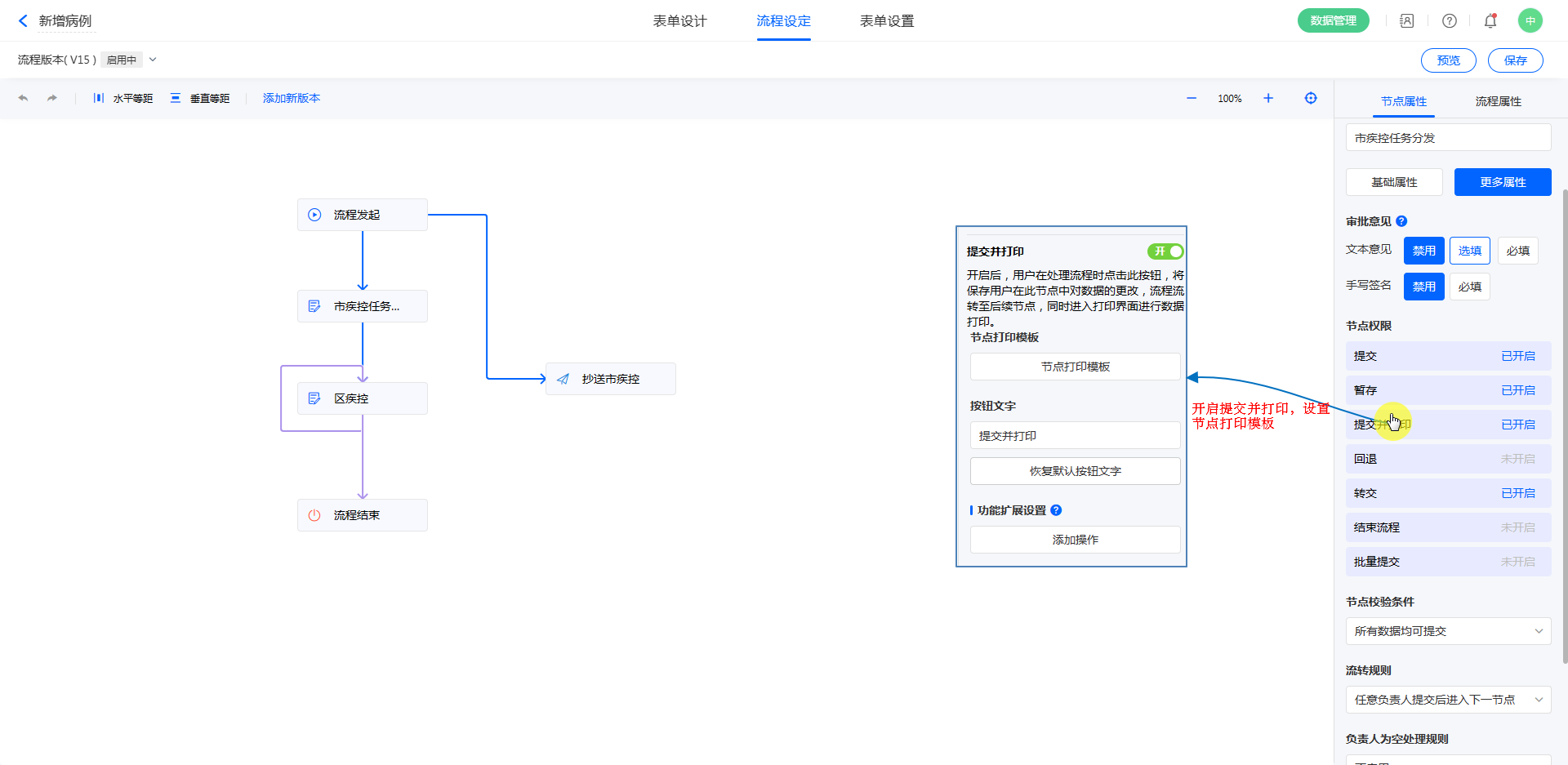Switch to the 表单设计 tab

pos(679,21)
